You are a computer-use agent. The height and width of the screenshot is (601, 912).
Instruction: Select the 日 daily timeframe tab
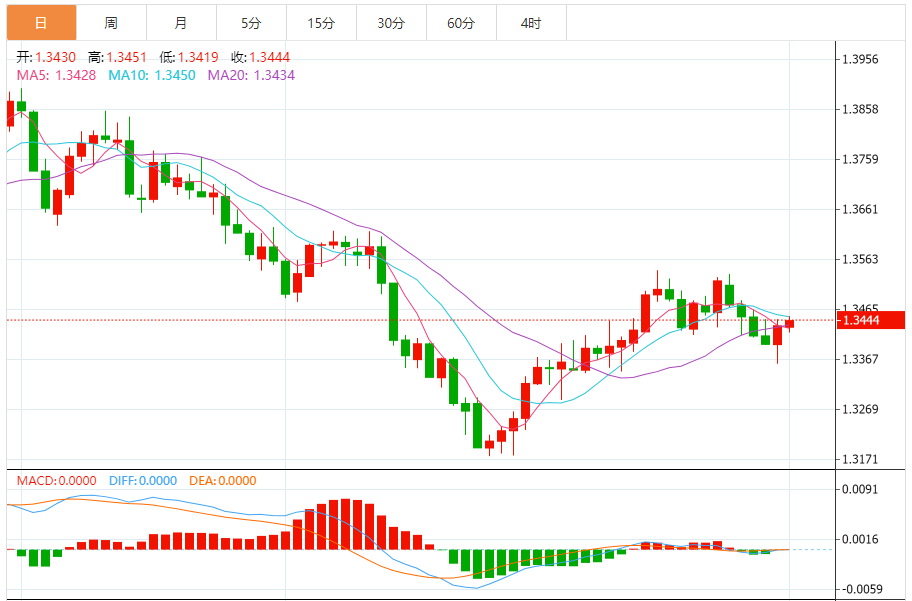pyautogui.click(x=41, y=23)
